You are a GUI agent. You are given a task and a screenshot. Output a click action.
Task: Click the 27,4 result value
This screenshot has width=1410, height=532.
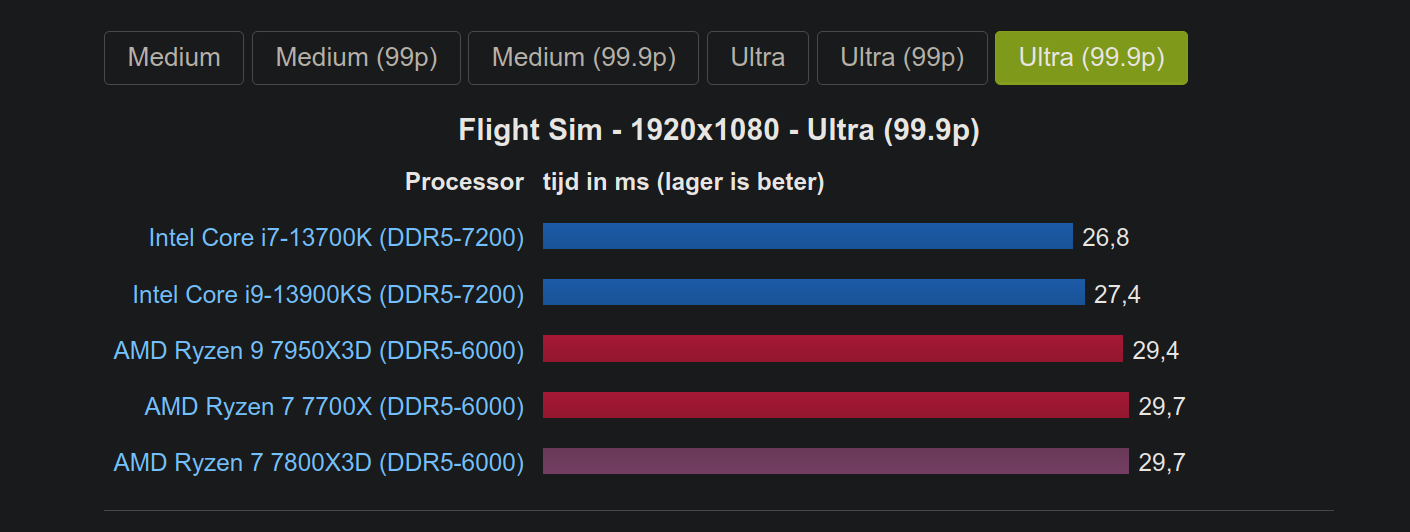1118,294
